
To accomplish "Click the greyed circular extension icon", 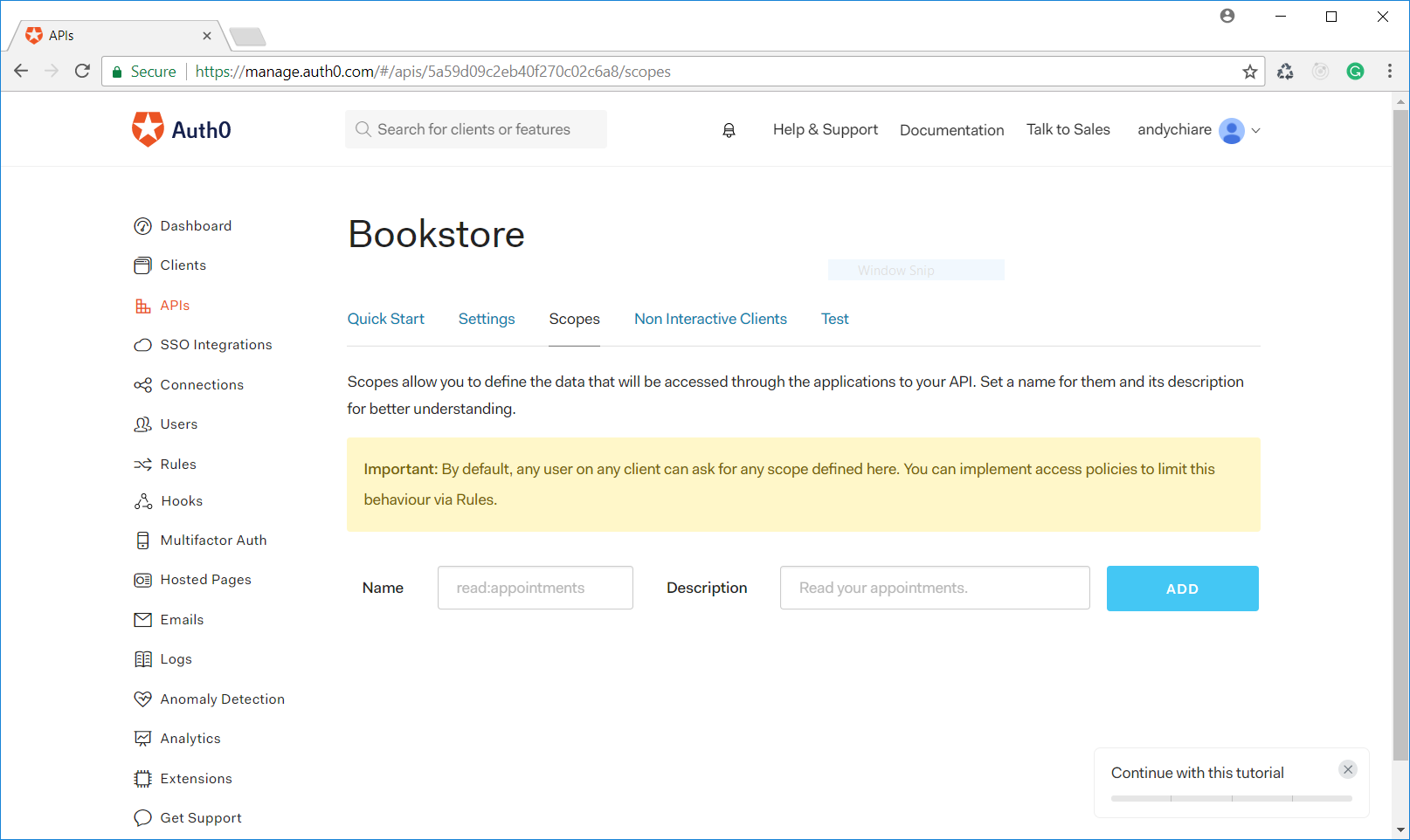I will coord(1320,72).
